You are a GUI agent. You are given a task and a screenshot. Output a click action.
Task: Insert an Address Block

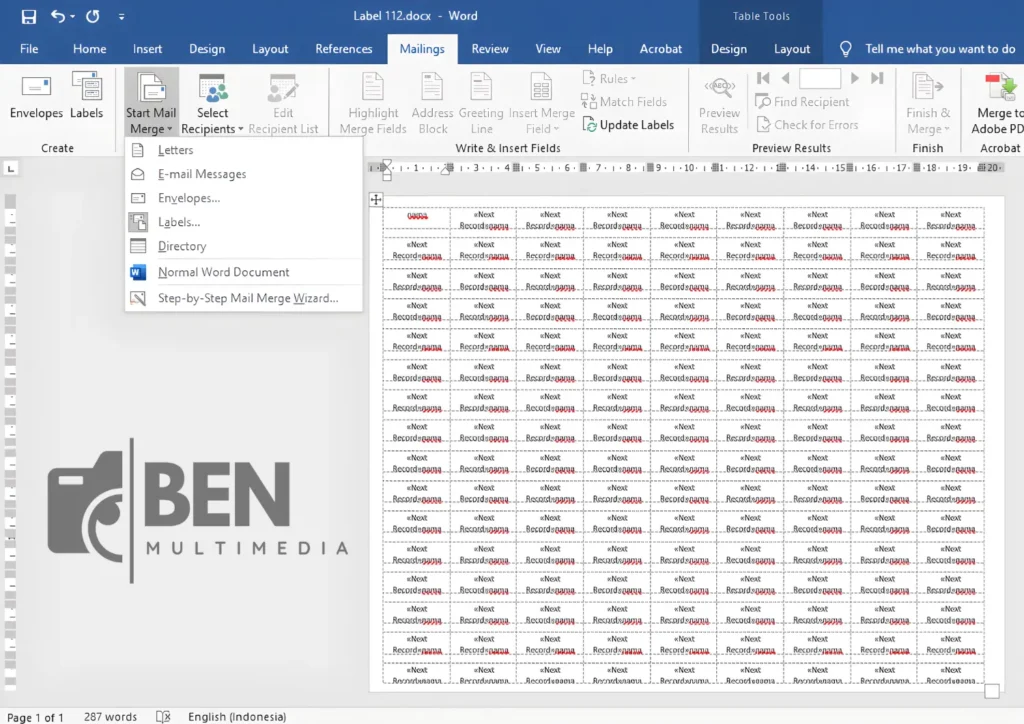pyautogui.click(x=431, y=100)
